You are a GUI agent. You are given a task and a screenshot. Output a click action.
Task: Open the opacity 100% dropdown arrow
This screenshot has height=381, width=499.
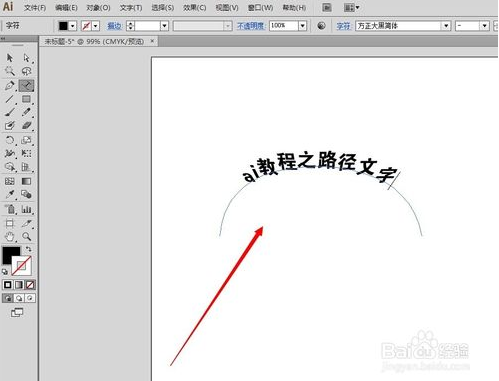pos(302,26)
